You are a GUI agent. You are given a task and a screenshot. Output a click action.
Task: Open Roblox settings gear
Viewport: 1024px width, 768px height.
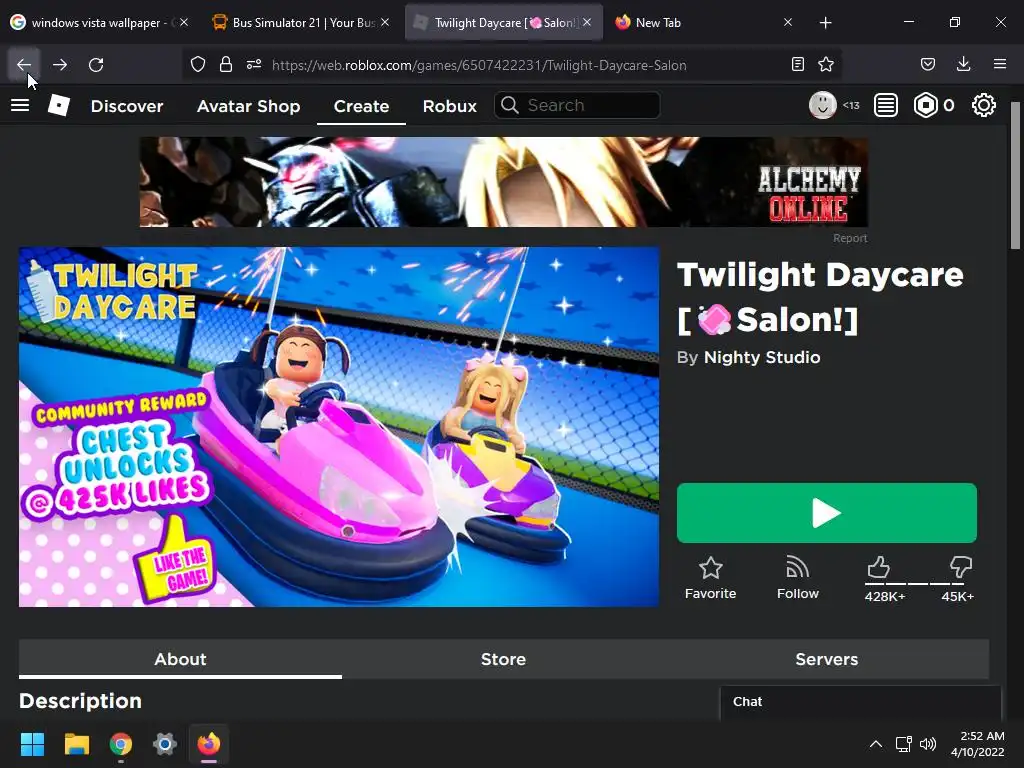point(984,105)
